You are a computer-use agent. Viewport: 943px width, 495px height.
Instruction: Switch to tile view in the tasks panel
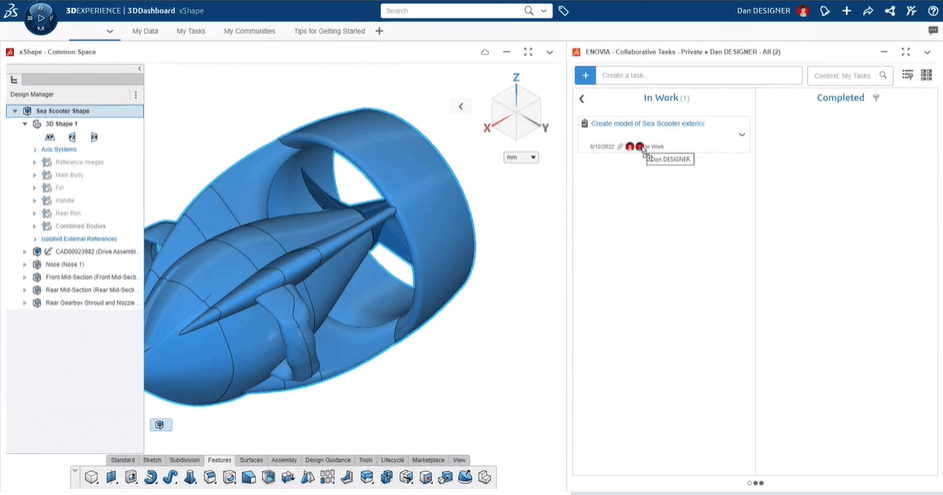[926, 75]
